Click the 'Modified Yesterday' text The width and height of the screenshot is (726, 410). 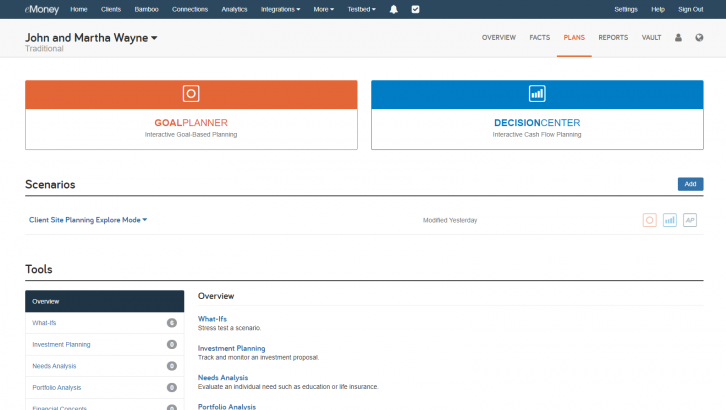coord(450,220)
